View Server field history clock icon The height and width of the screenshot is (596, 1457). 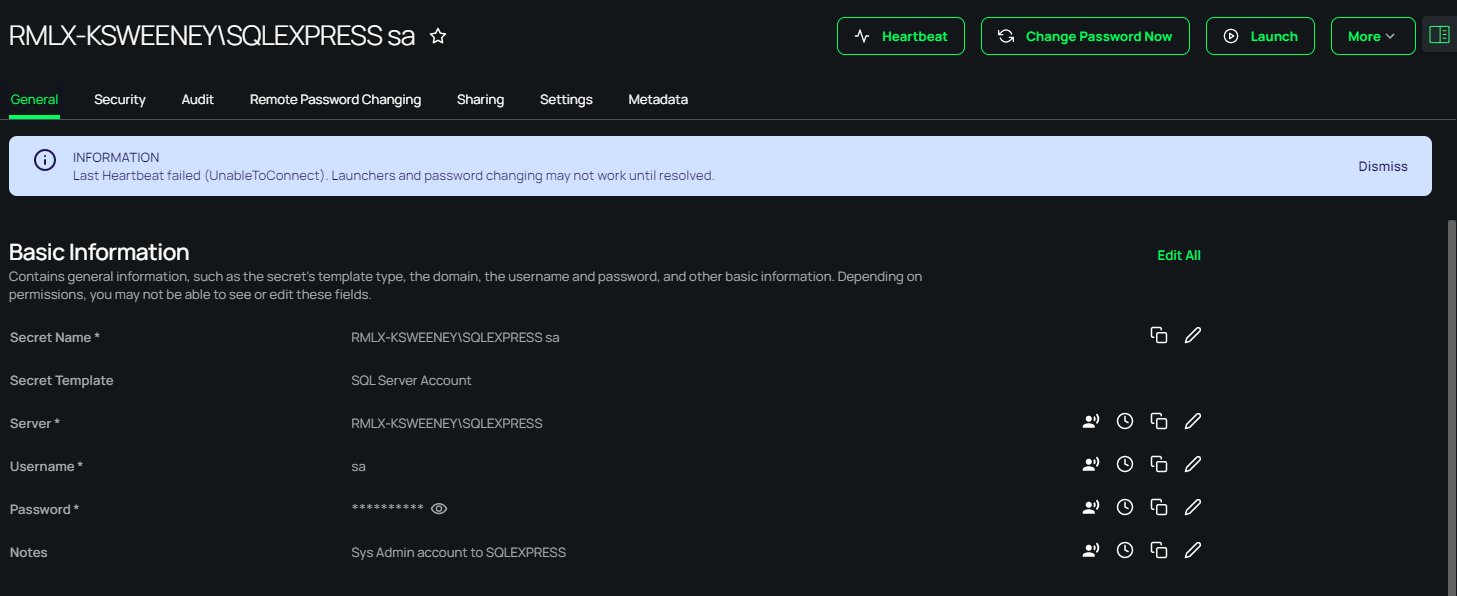[x=1125, y=421]
